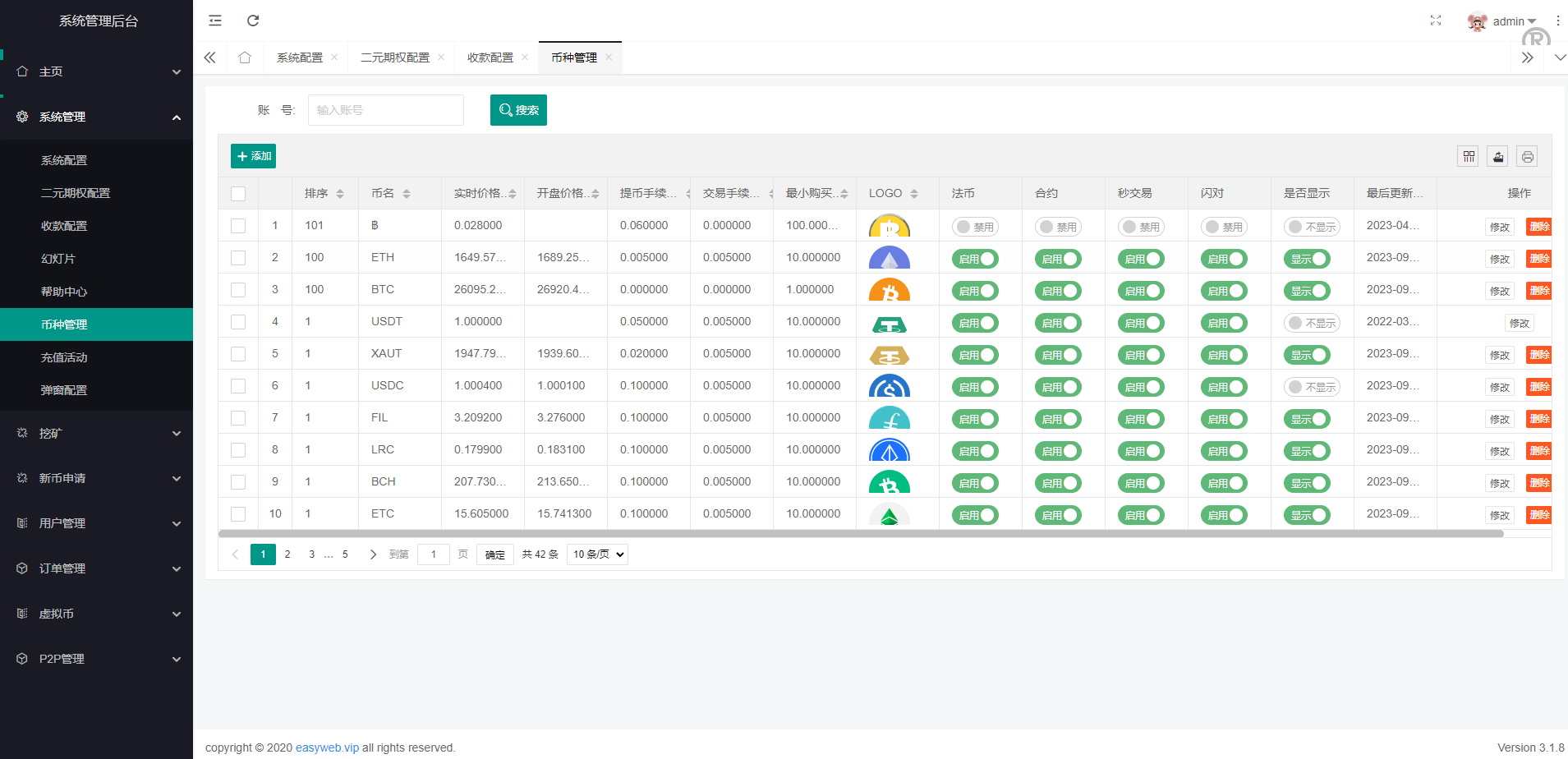
Task: Enter fullscreen mode with the expand icon
Action: click(1435, 21)
